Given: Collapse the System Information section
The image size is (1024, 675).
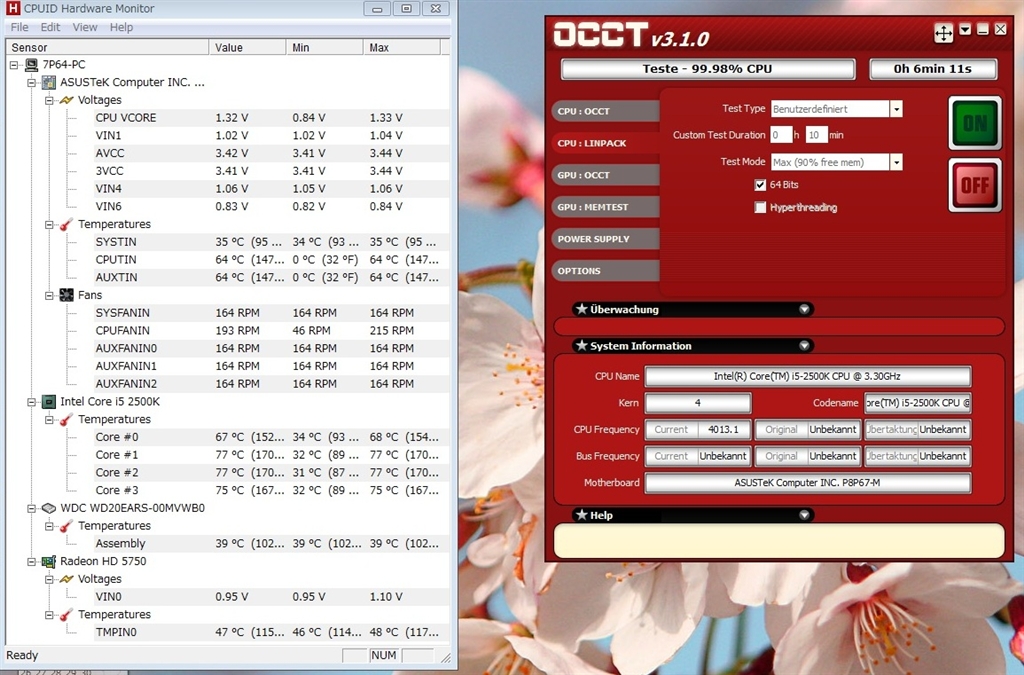Looking at the screenshot, I should 805,346.
